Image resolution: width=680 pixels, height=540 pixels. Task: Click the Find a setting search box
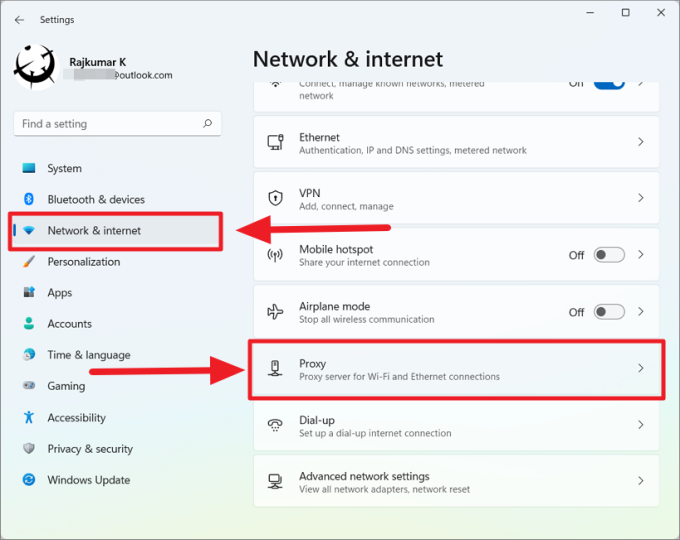point(108,124)
